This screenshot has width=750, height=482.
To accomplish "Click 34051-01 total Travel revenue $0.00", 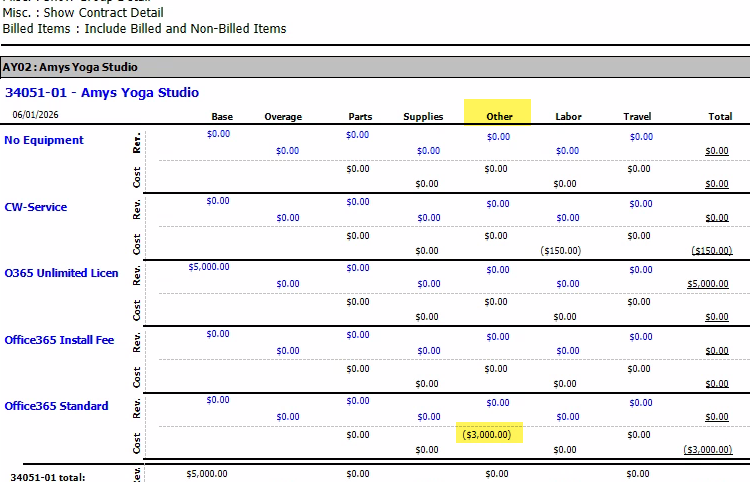I will (638, 474).
